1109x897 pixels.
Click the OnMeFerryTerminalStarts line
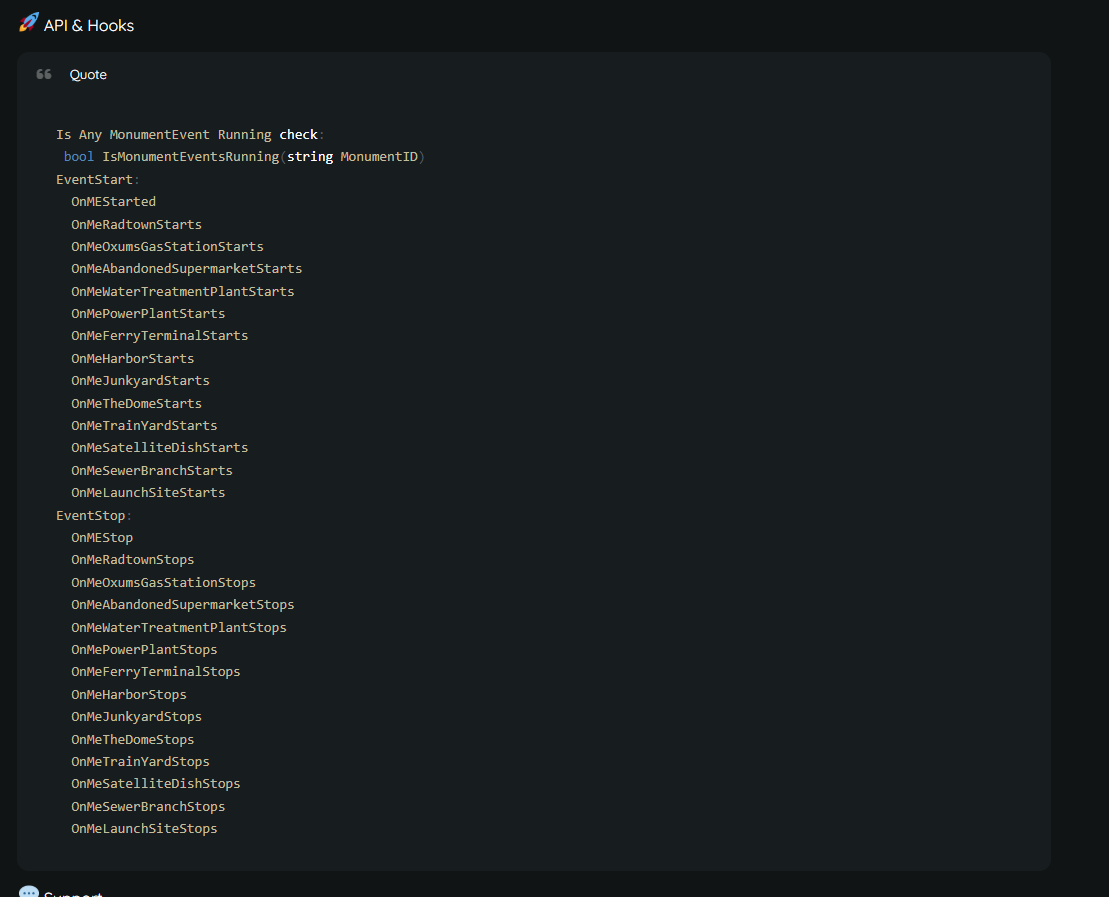click(x=160, y=335)
